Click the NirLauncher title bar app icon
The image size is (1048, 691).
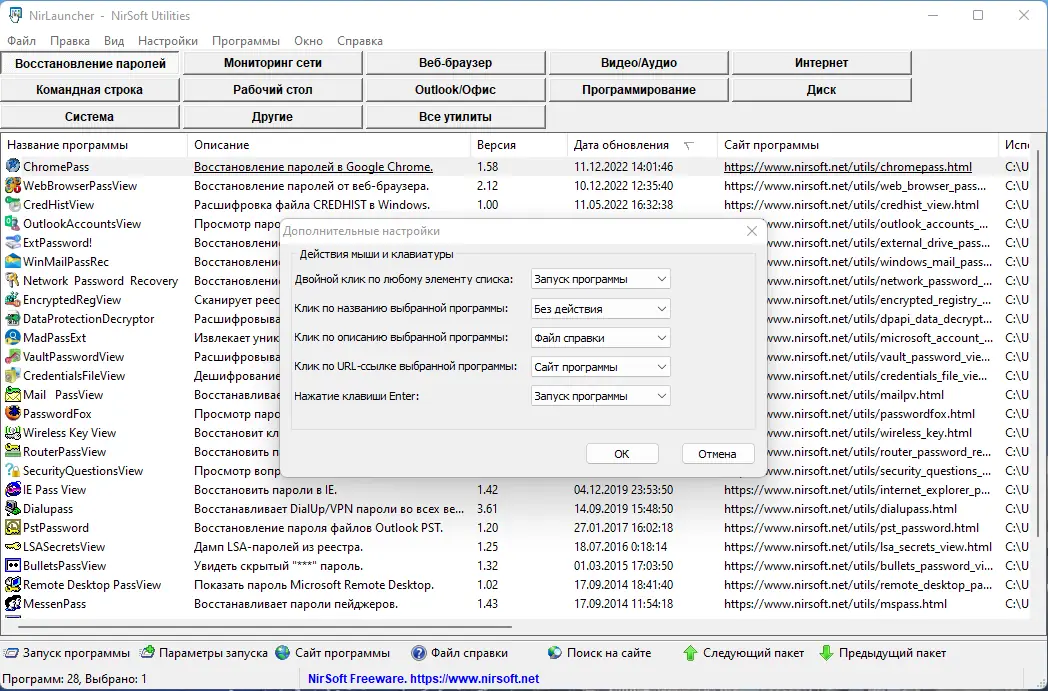14,15
